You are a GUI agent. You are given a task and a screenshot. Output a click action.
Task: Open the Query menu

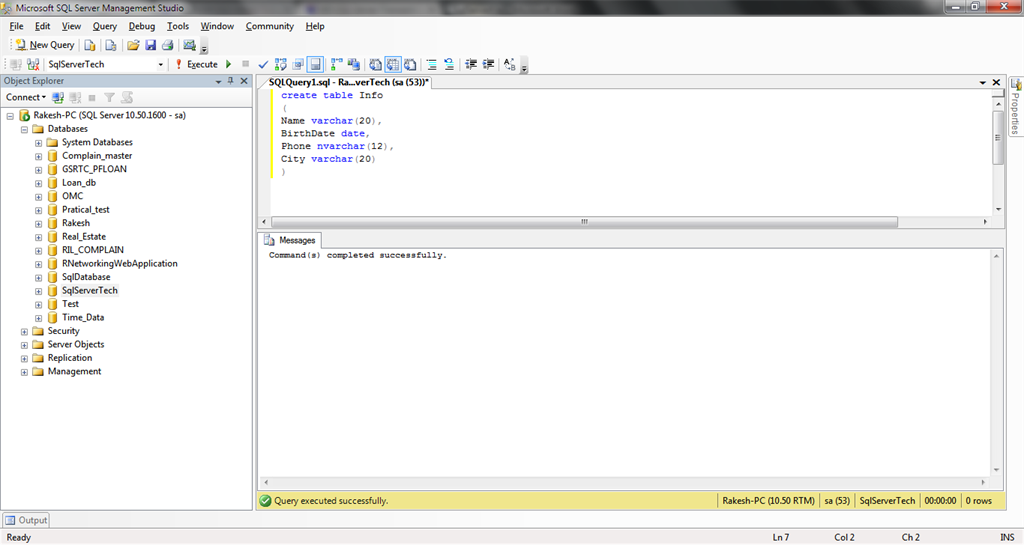click(104, 26)
